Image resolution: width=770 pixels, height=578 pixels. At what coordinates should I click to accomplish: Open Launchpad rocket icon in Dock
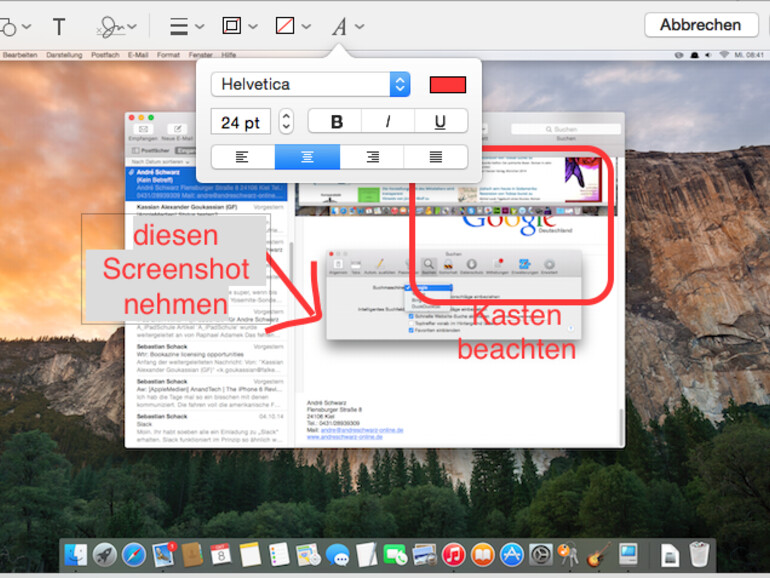coord(105,555)
